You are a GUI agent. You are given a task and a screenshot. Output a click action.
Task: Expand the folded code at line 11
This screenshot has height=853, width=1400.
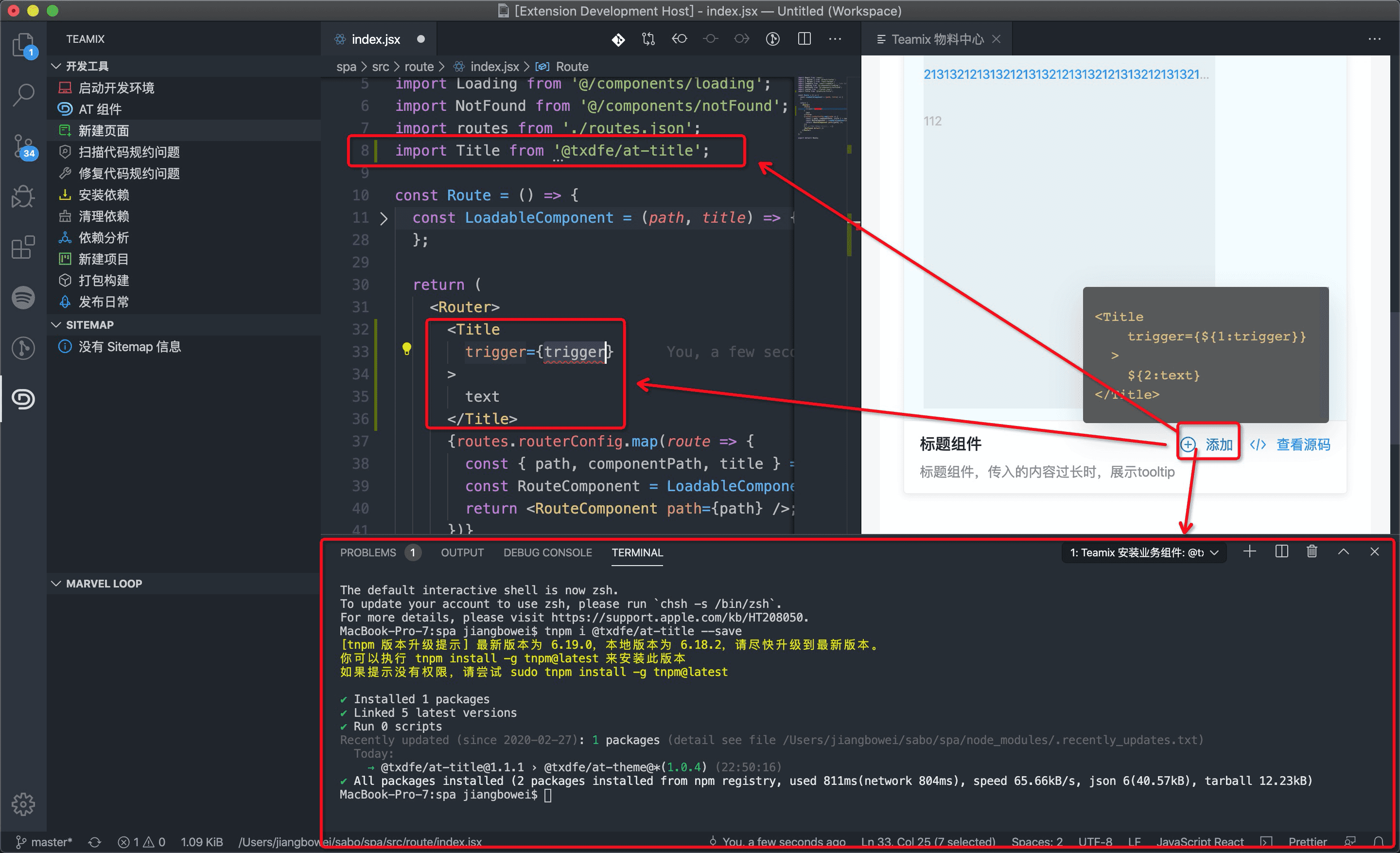coord(384,218)
